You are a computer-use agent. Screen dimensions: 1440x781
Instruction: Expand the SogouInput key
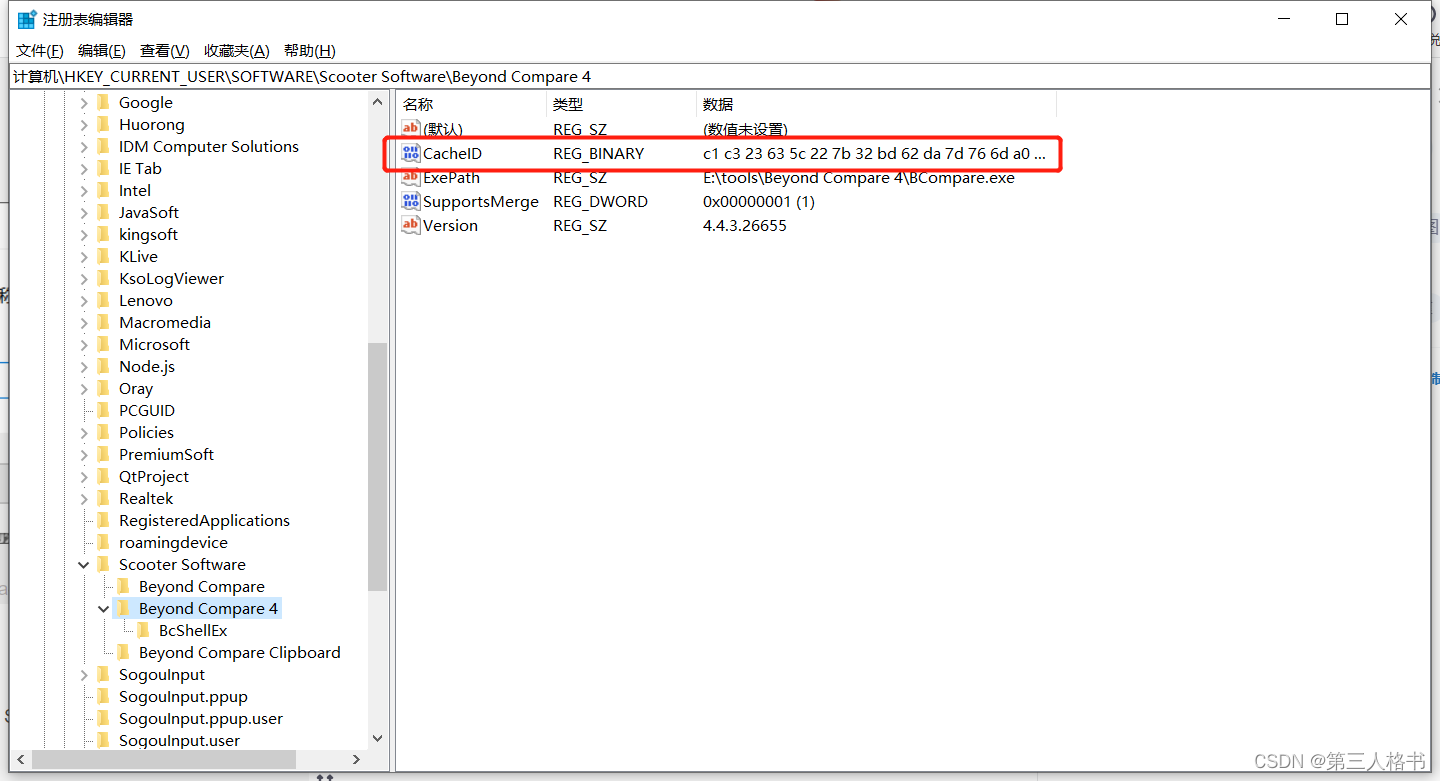click(x=85, y=675)
